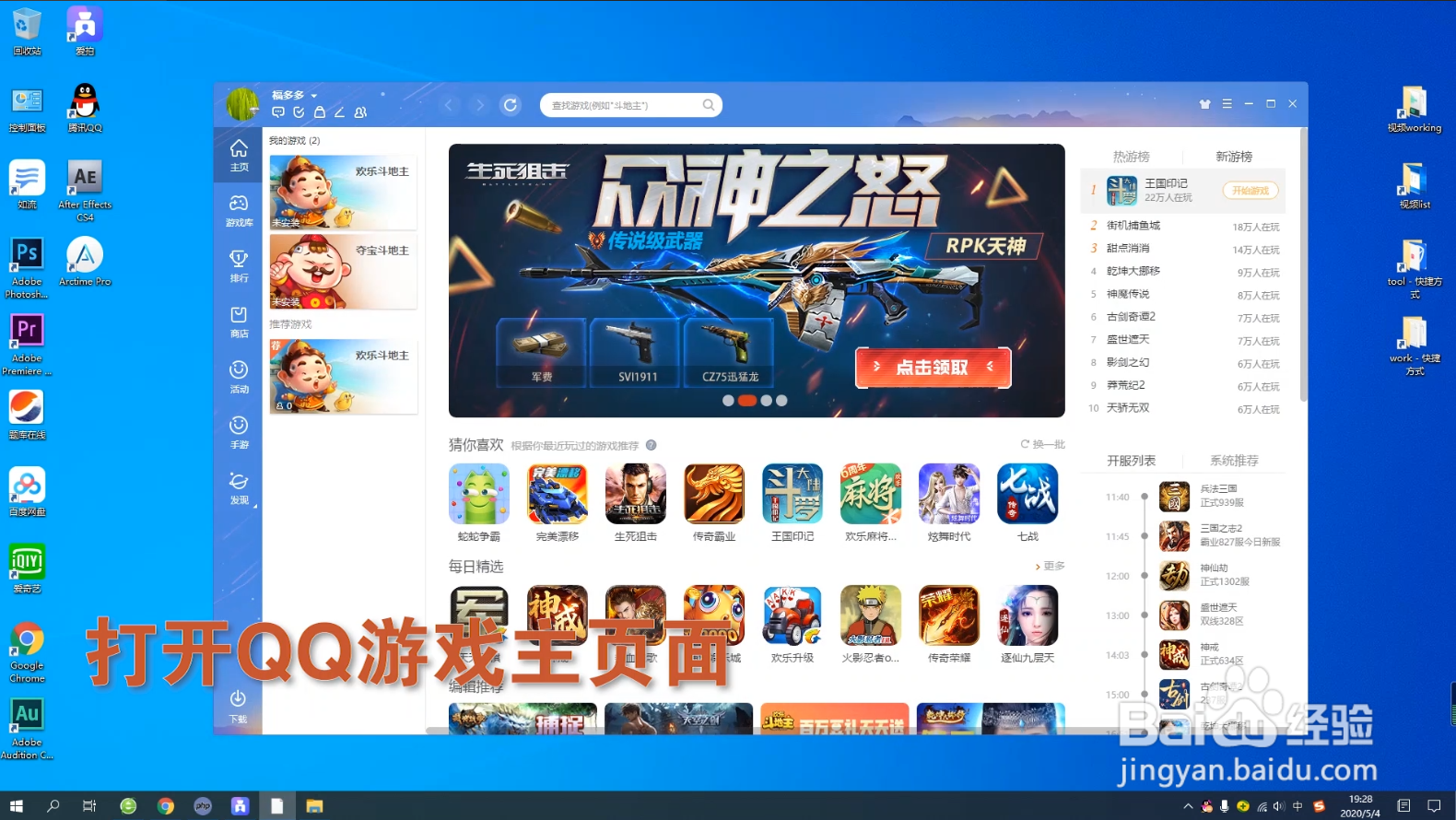This screenshot has width=1456, height=820.
Task: Click the 点击领取 banner button
Action: point(933,368)
